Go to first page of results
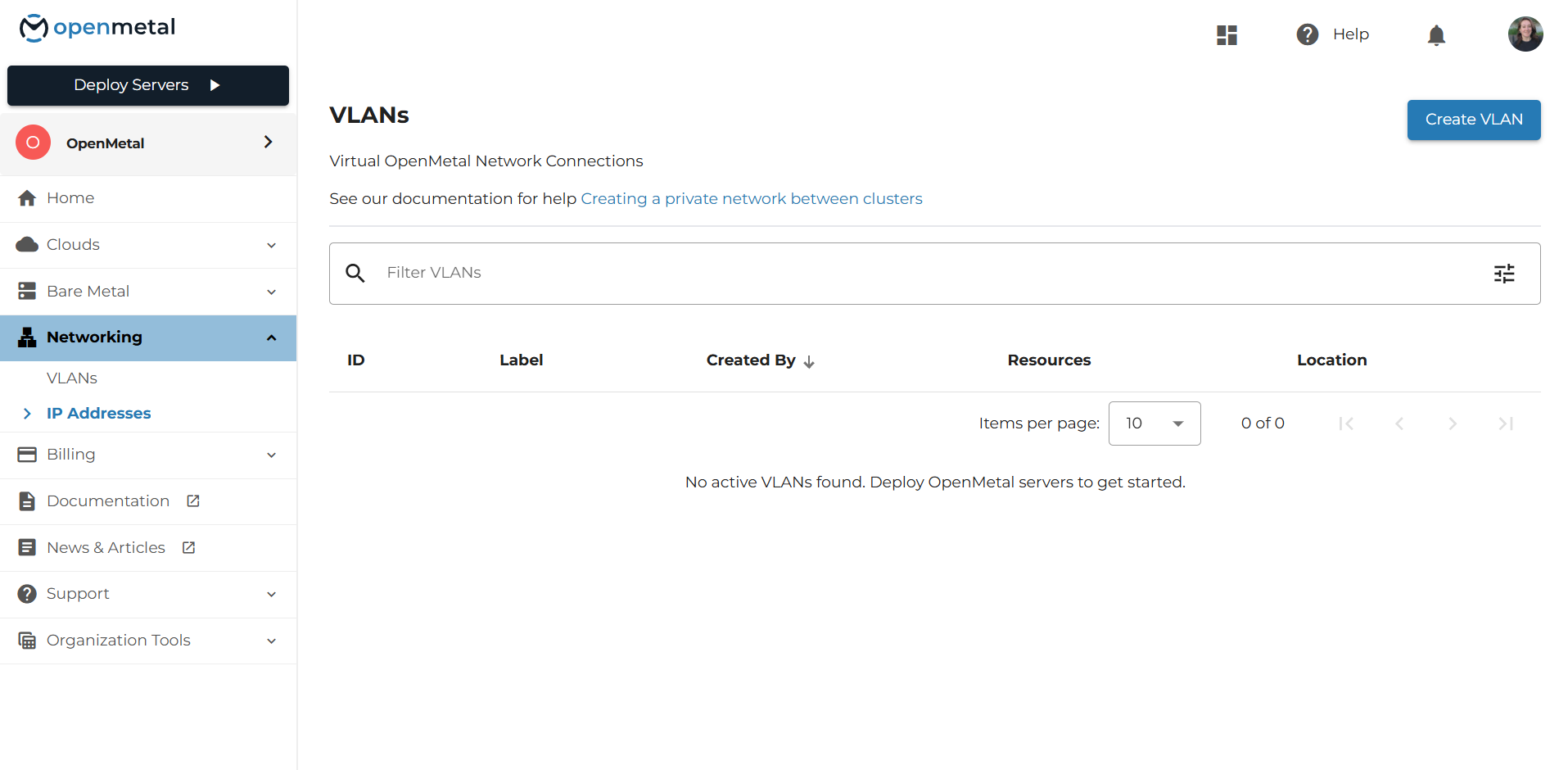The image size is (1568, 770). 1345,423
